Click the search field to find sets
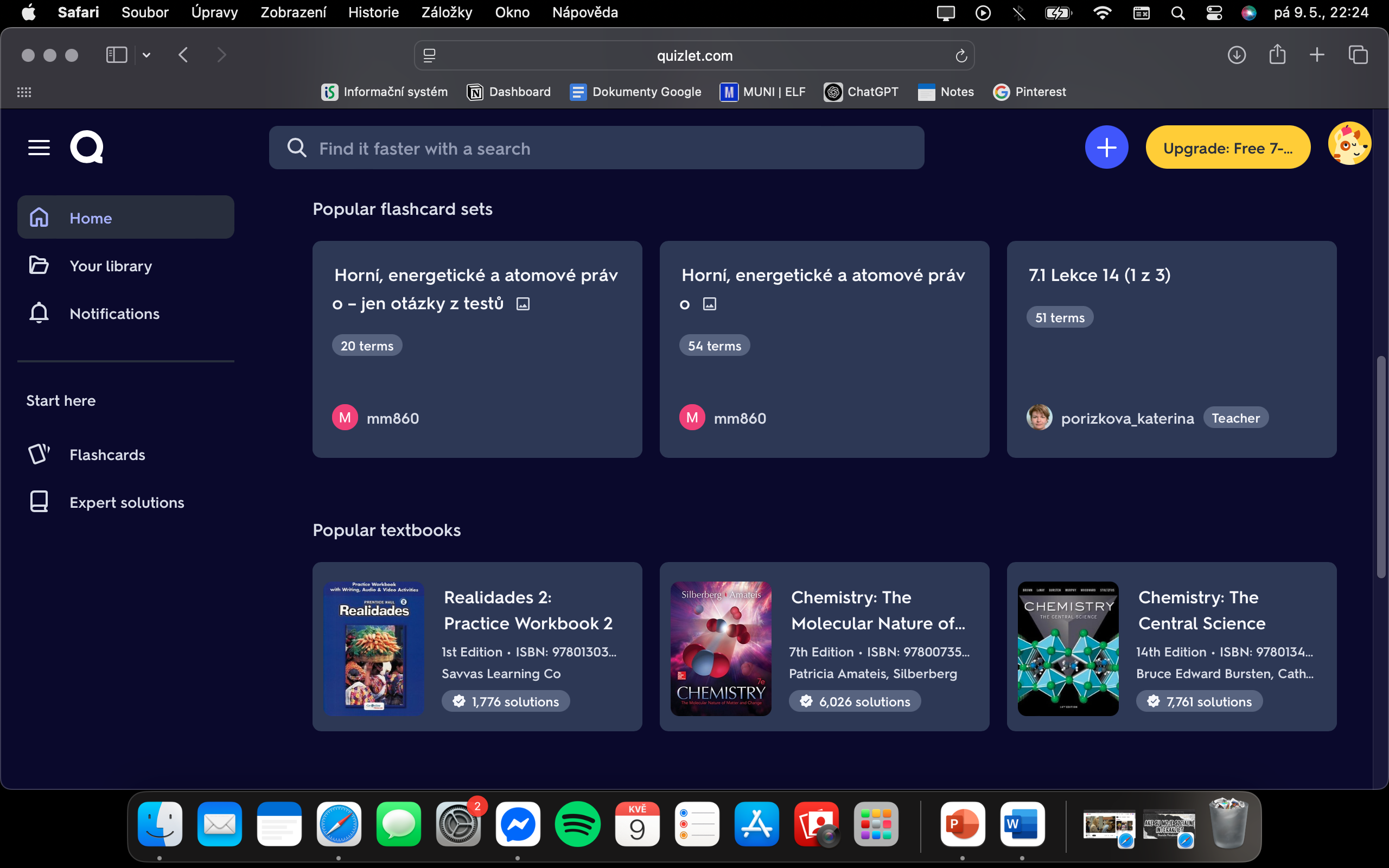This screenshot has height=868, width=1389. 597,148
